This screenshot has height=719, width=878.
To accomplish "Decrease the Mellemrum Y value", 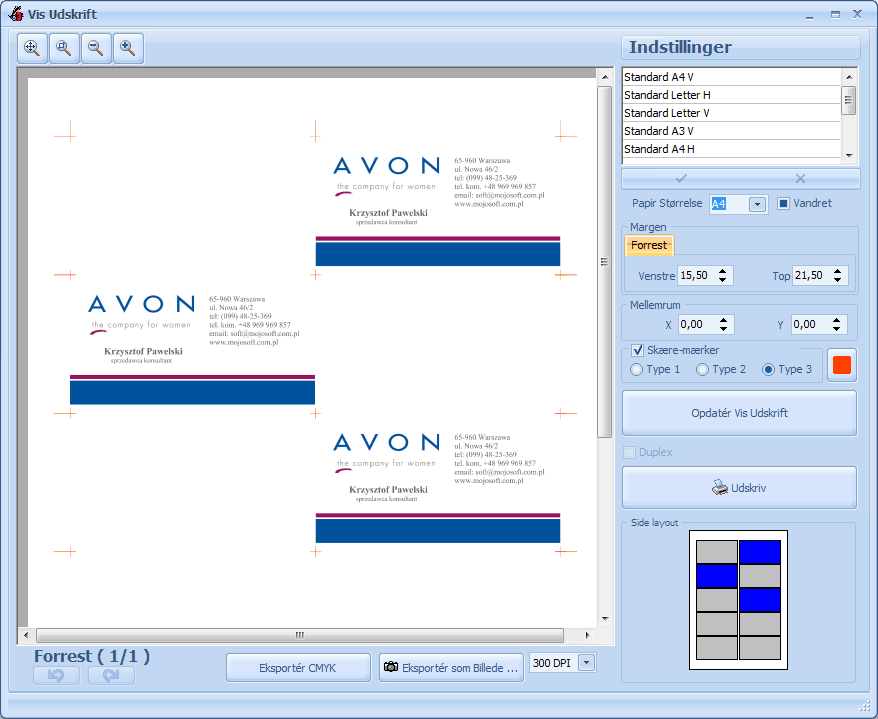I will (x=837, y=328).
